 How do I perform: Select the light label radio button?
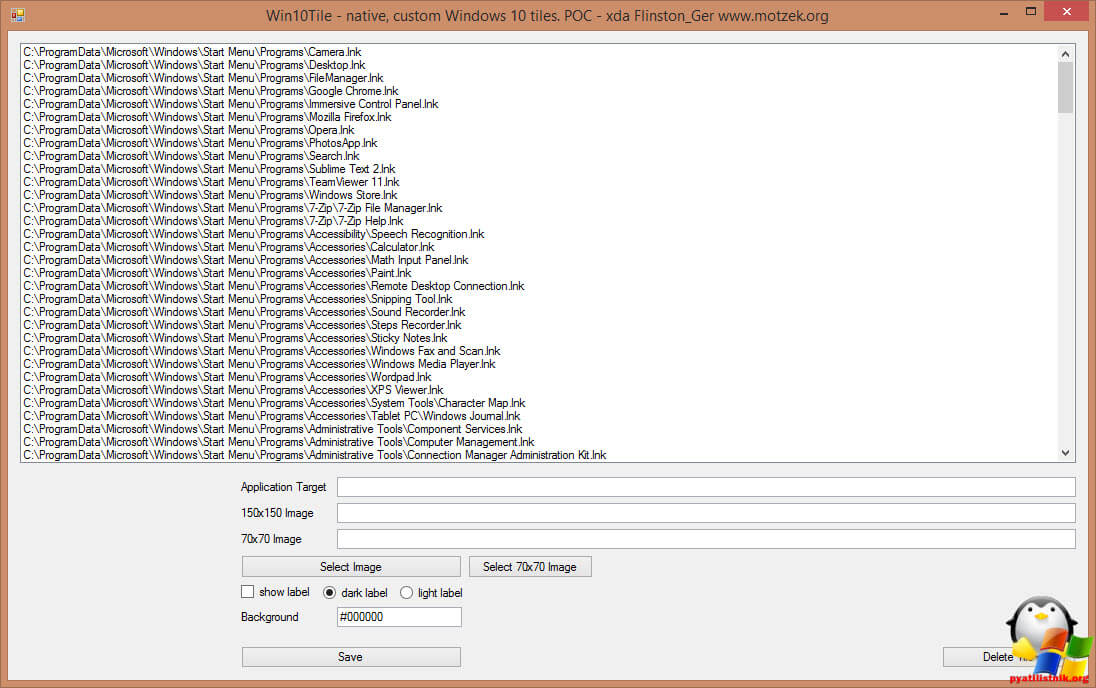(406, 592)
